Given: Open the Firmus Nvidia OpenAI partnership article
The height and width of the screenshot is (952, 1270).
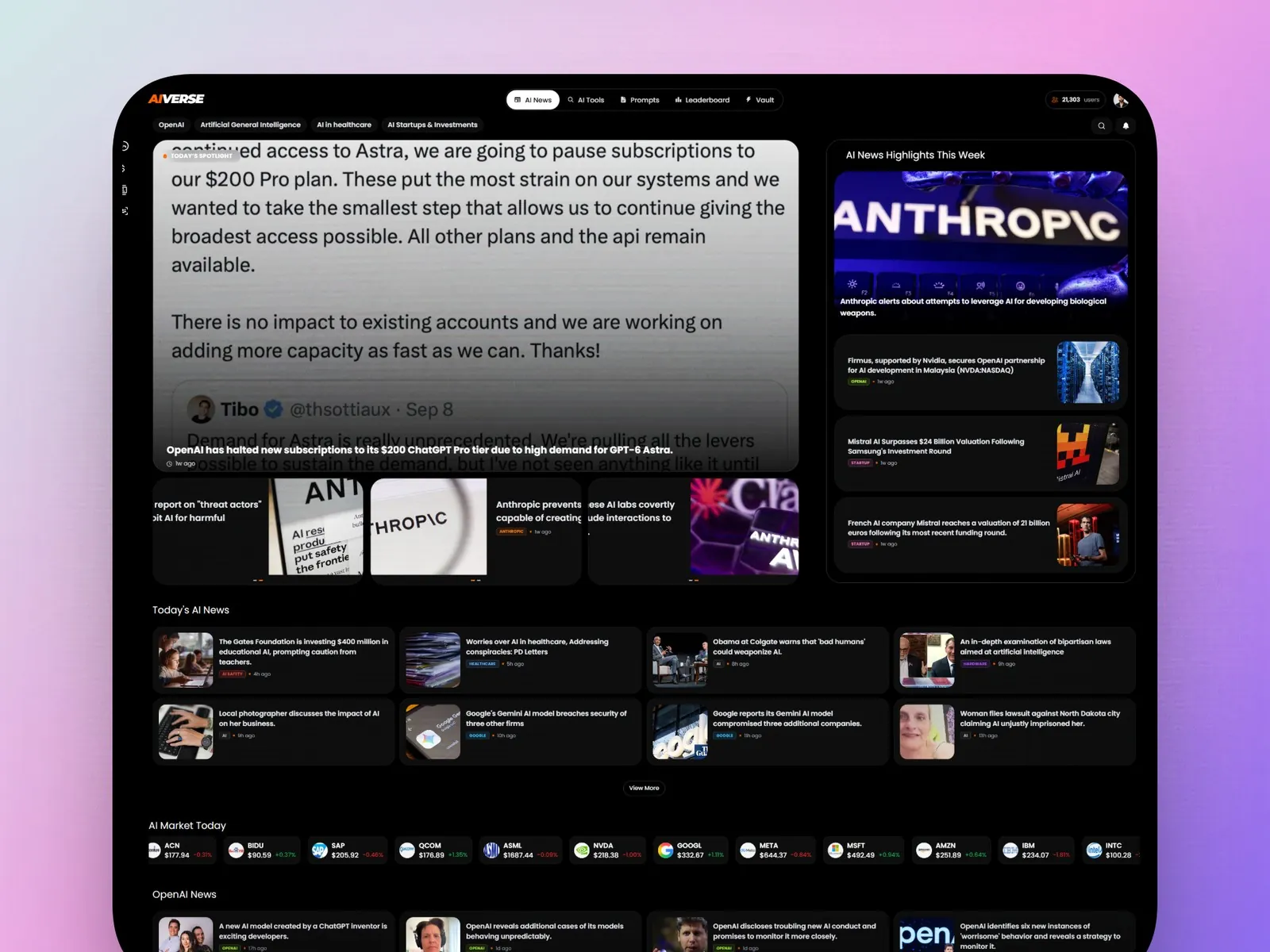Looking at the screenshot, I should (980, 373).
